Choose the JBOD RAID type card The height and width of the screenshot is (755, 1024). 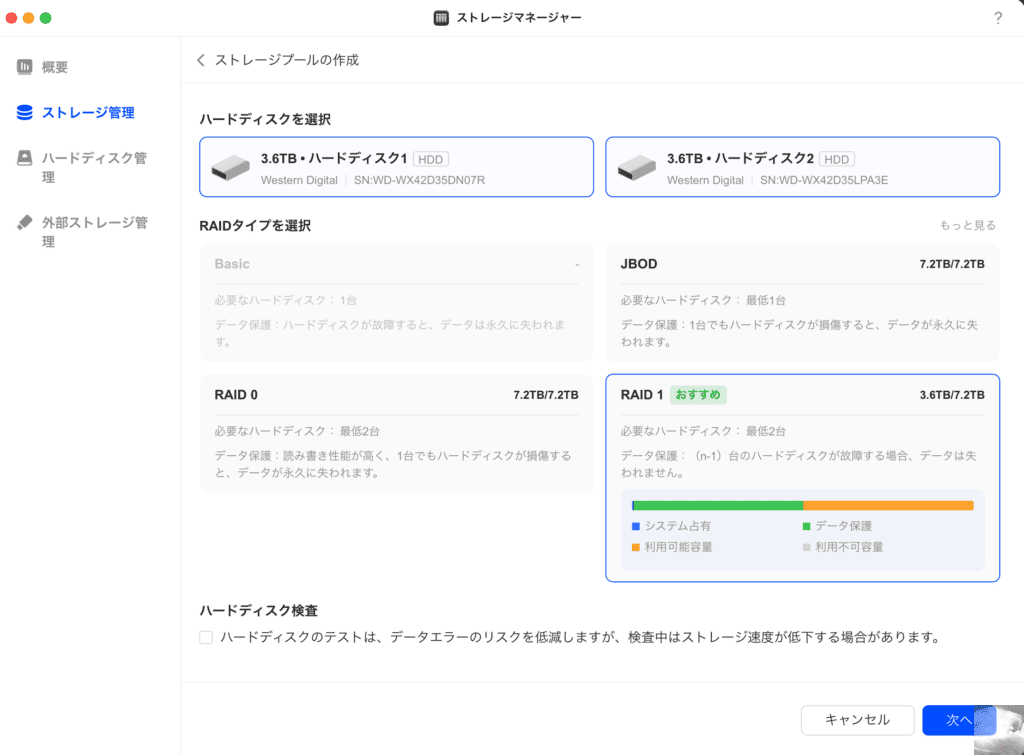802,302
